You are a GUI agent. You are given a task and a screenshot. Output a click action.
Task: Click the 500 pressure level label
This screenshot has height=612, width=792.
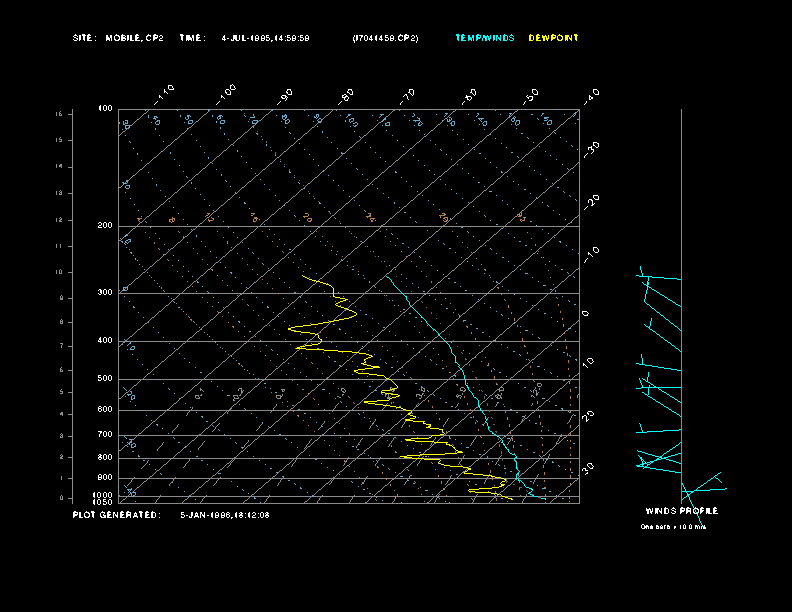(105, 378)
